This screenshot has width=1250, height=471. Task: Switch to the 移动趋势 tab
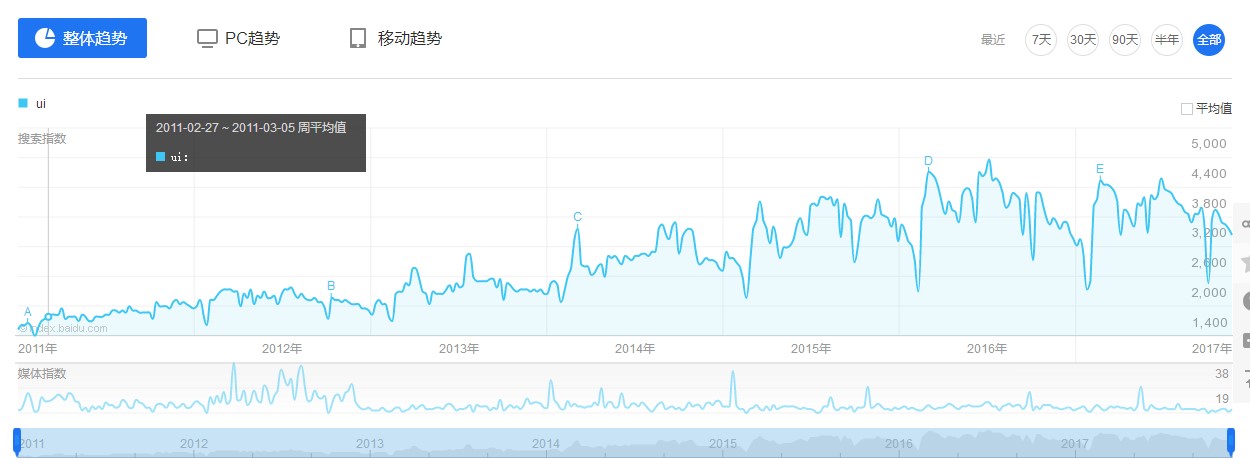point(396,38)
